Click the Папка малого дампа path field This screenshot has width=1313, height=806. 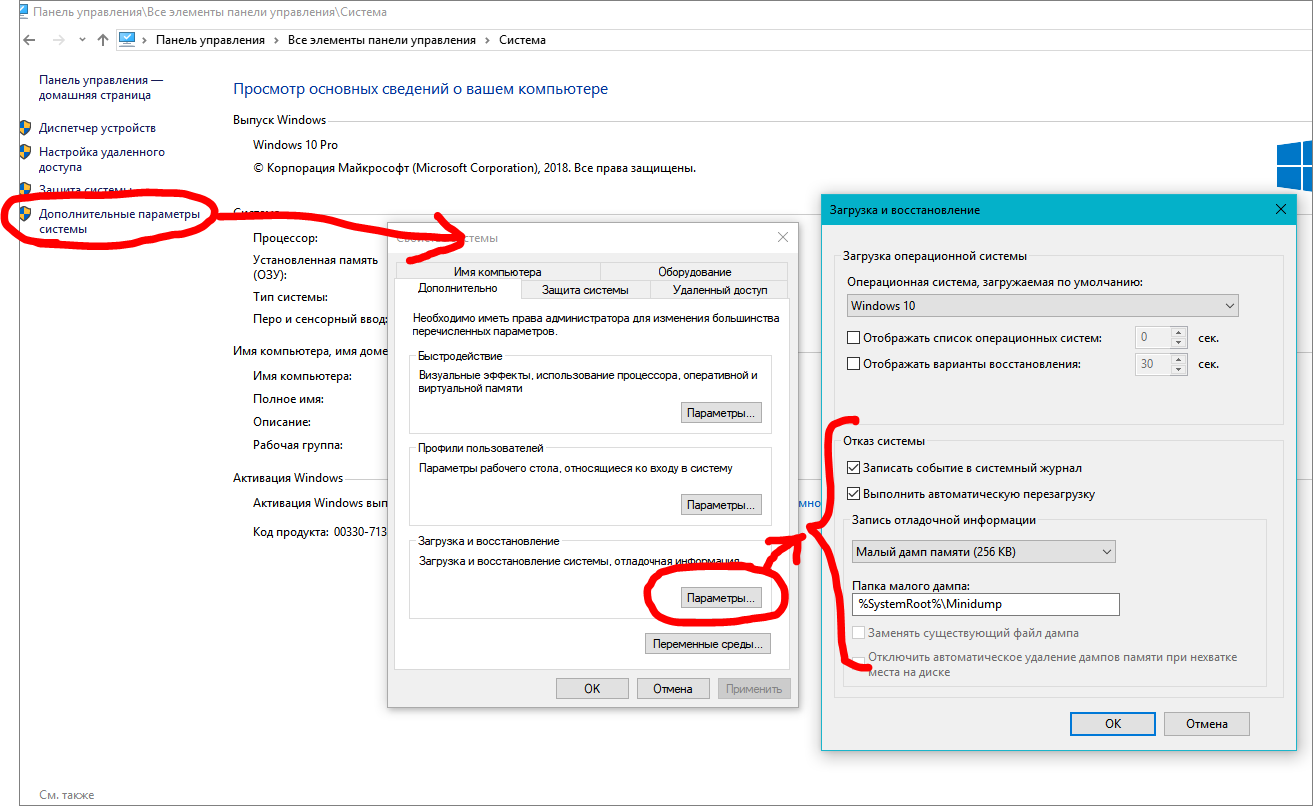point(985,604)
